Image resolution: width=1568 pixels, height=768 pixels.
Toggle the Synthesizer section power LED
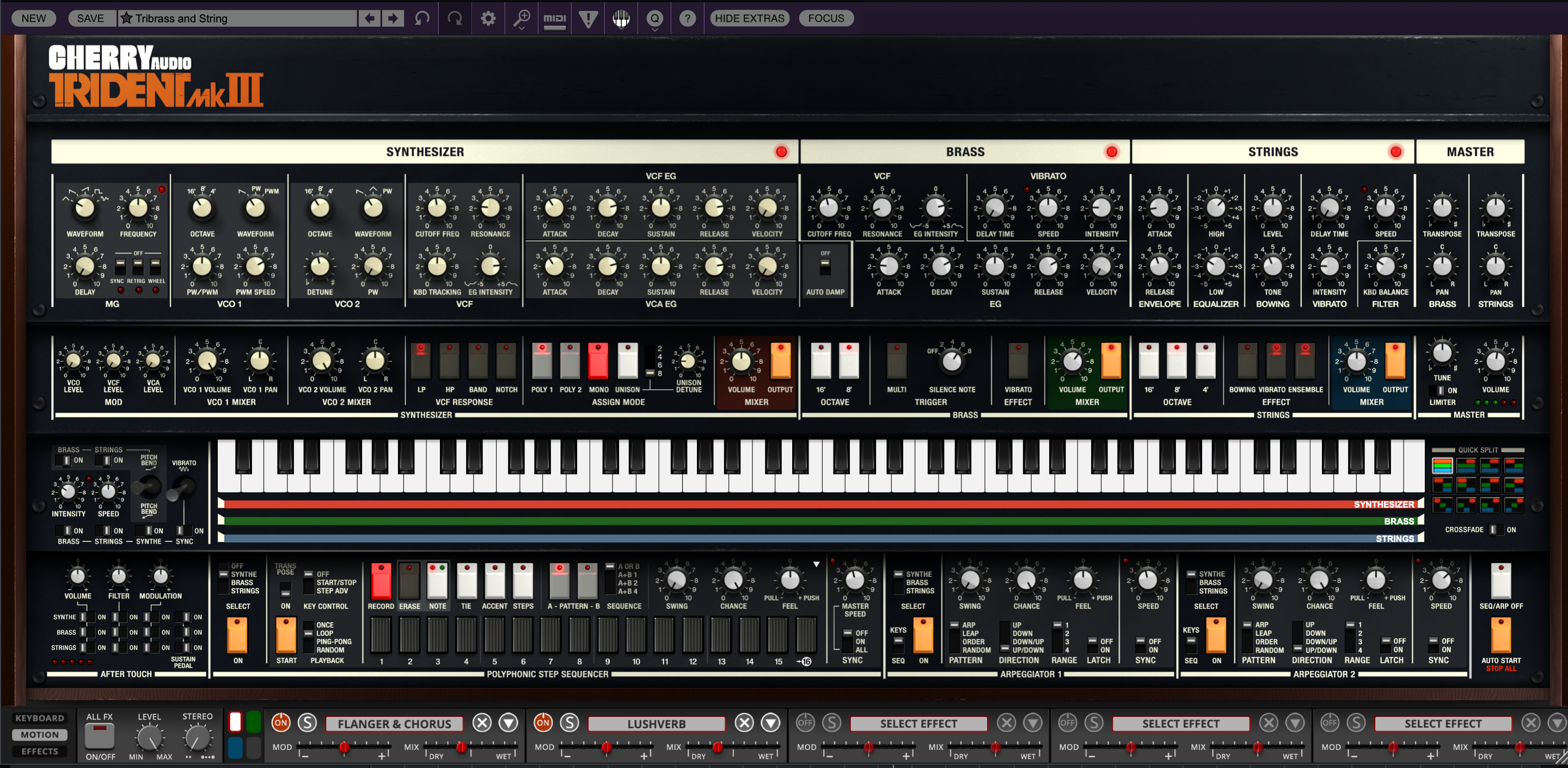pyautogui.click(x=781, y=151)
